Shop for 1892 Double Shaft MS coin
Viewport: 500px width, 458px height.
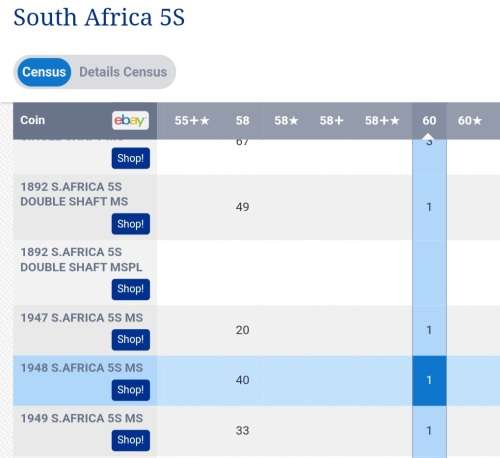(131, 224)
